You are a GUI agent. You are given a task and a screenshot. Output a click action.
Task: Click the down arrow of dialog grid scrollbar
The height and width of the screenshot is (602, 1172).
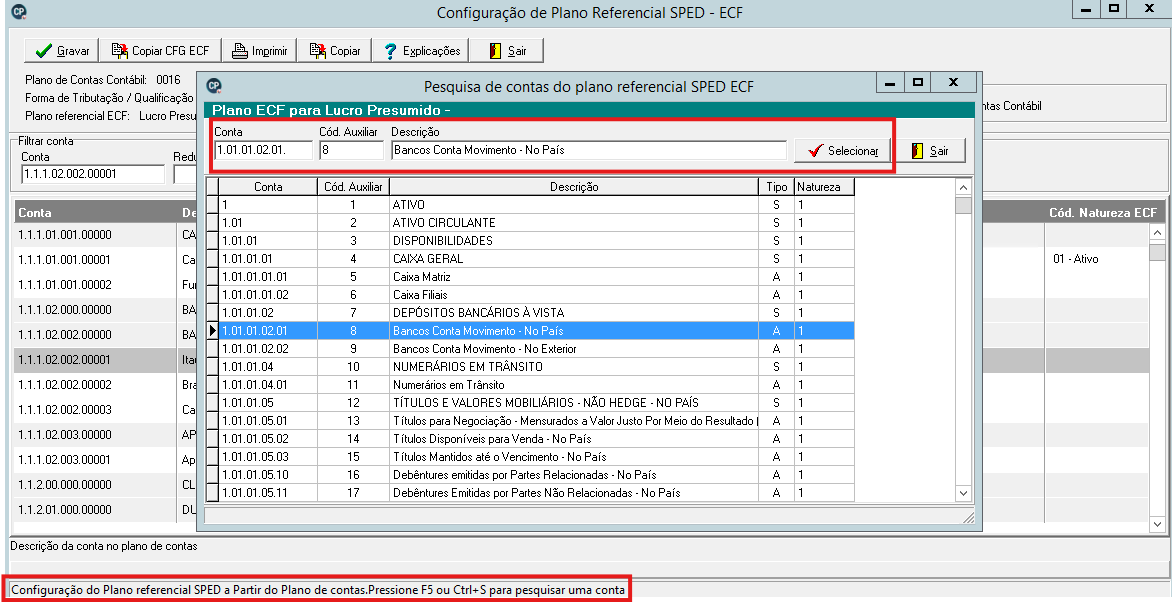click(963, 493)
